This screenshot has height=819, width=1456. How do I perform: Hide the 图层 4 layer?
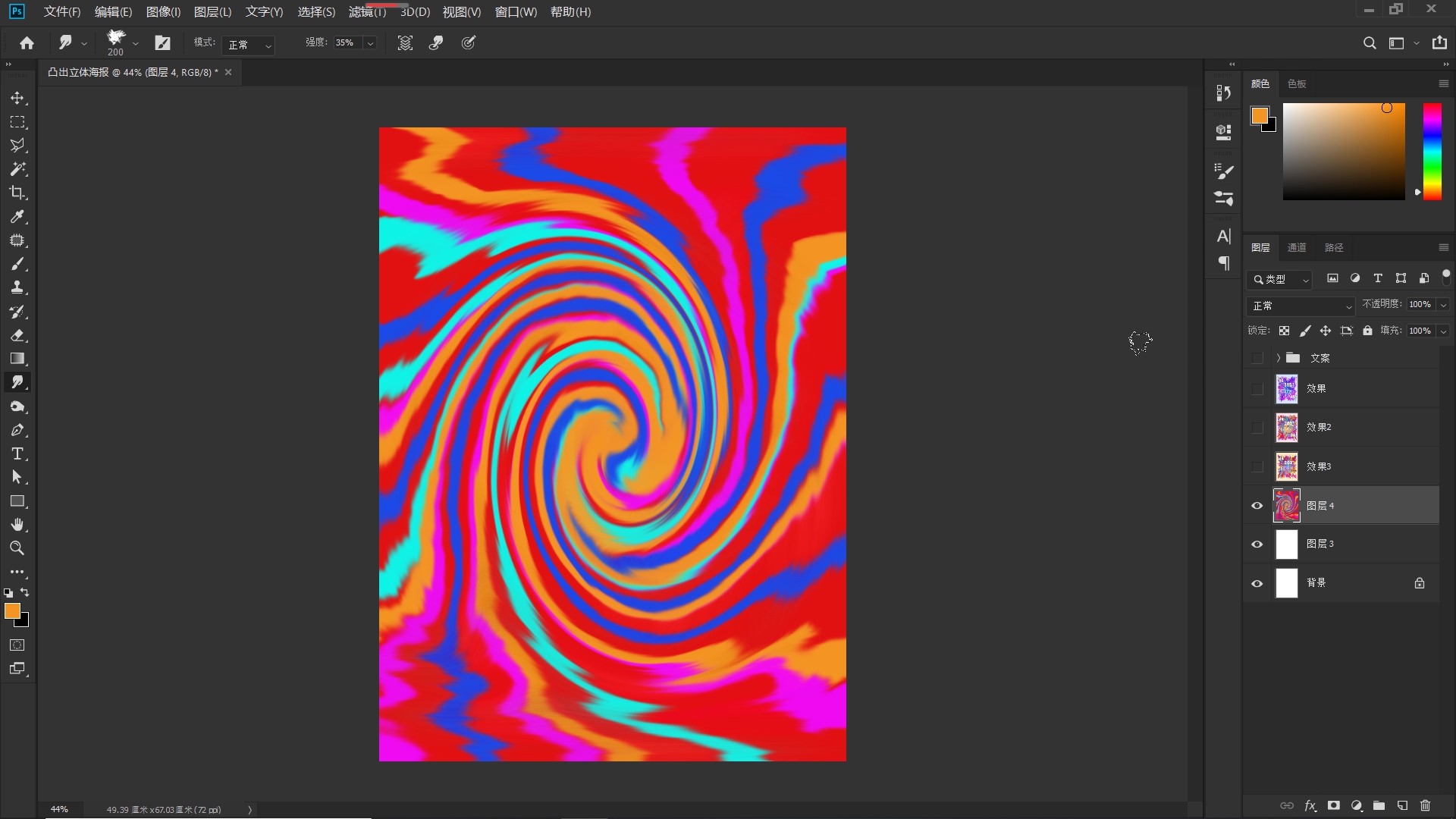coord(1257,506)
